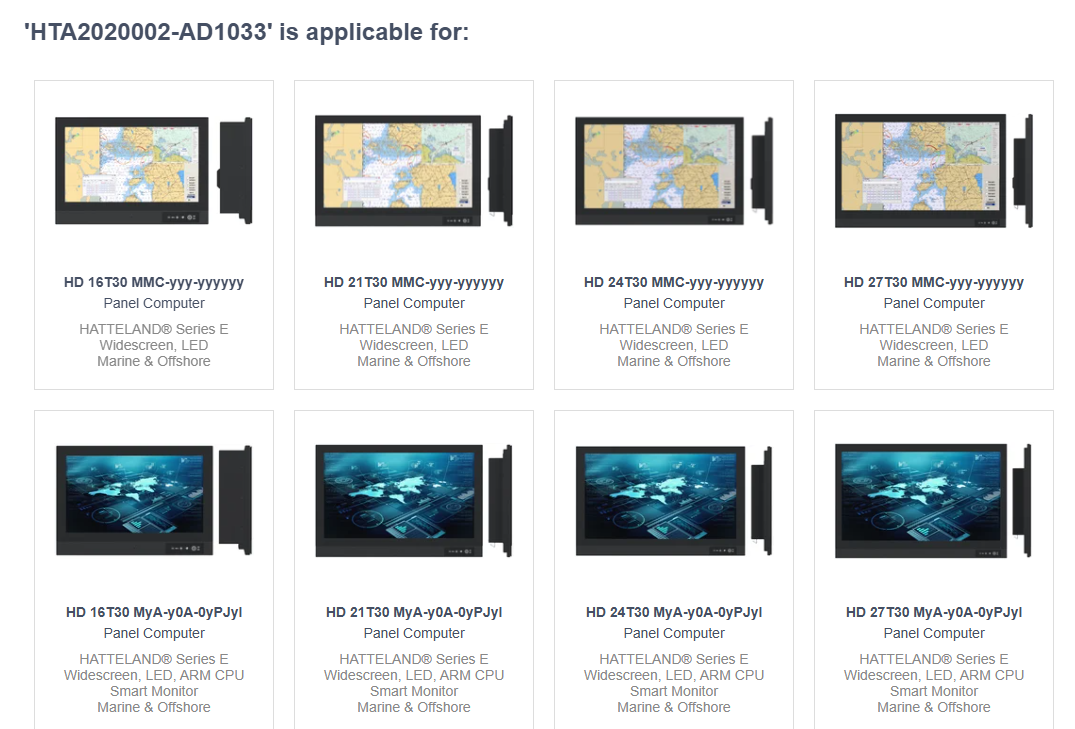Image resolution: width=1075 pixels, height=729 pixels.
Task: Click 'Panel Computer' under HD 24T30 MMC
Action: coord(674,303)
